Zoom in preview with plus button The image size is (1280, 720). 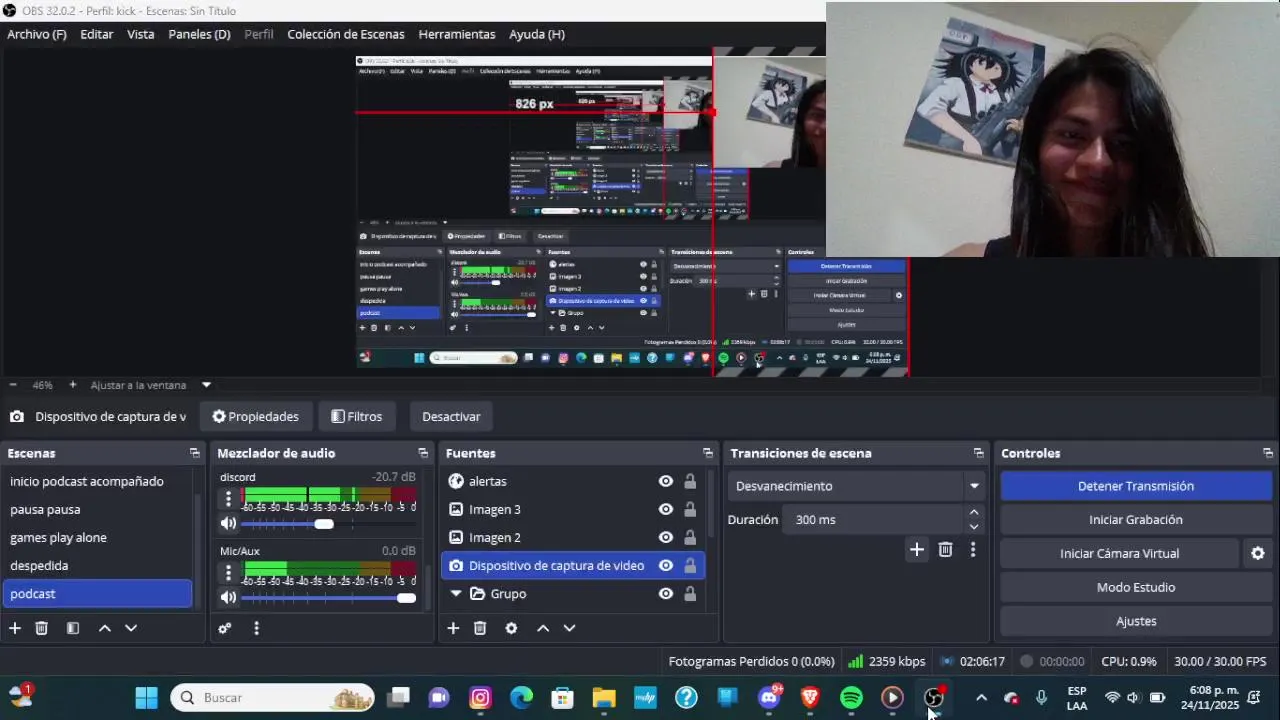(72, 385)
